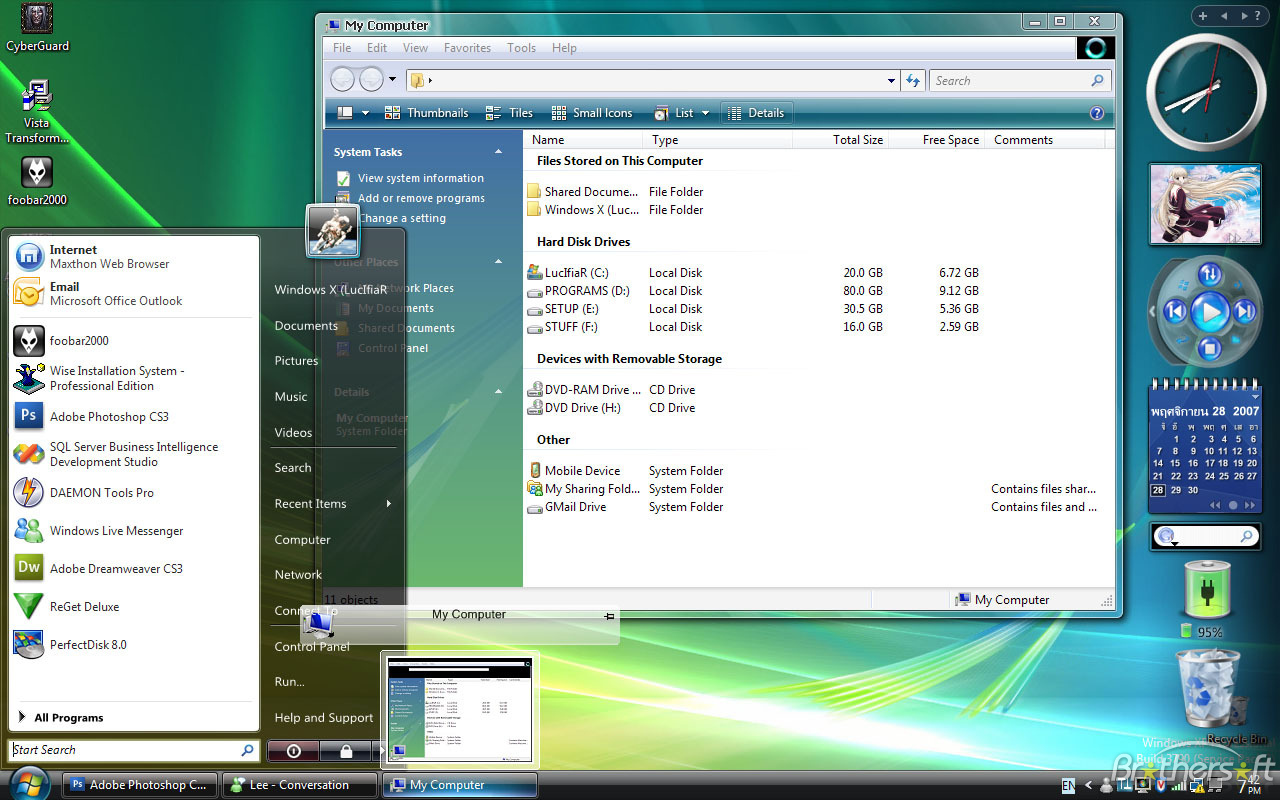This screenshot has width=1280, height=800.
Task: Switch to Thumbnails view in My Computer
Action: point(427,112)
